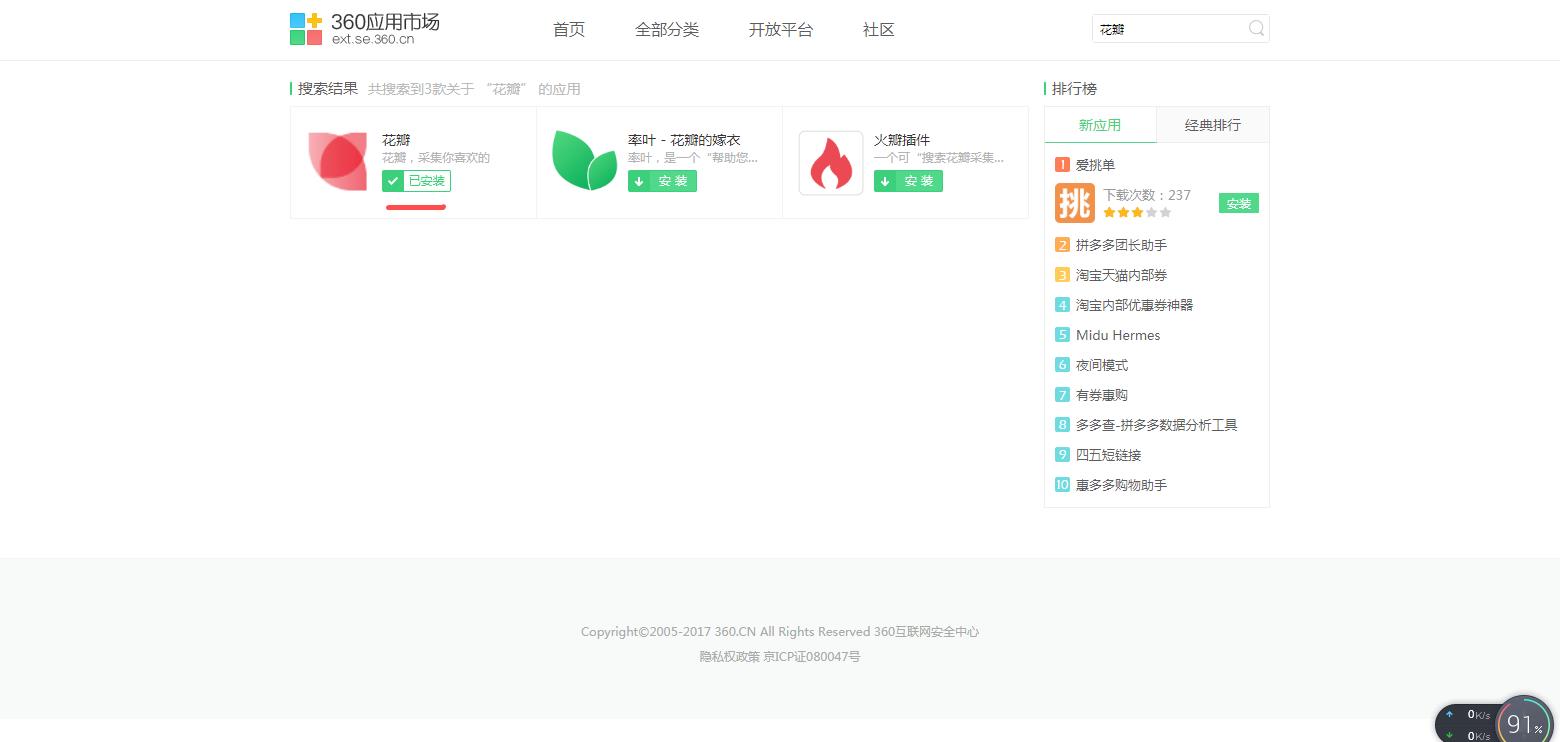Click the download arrow on 率叶 install button
The height and width of the screenshot is (742, 1560).
tap(640, 181)
